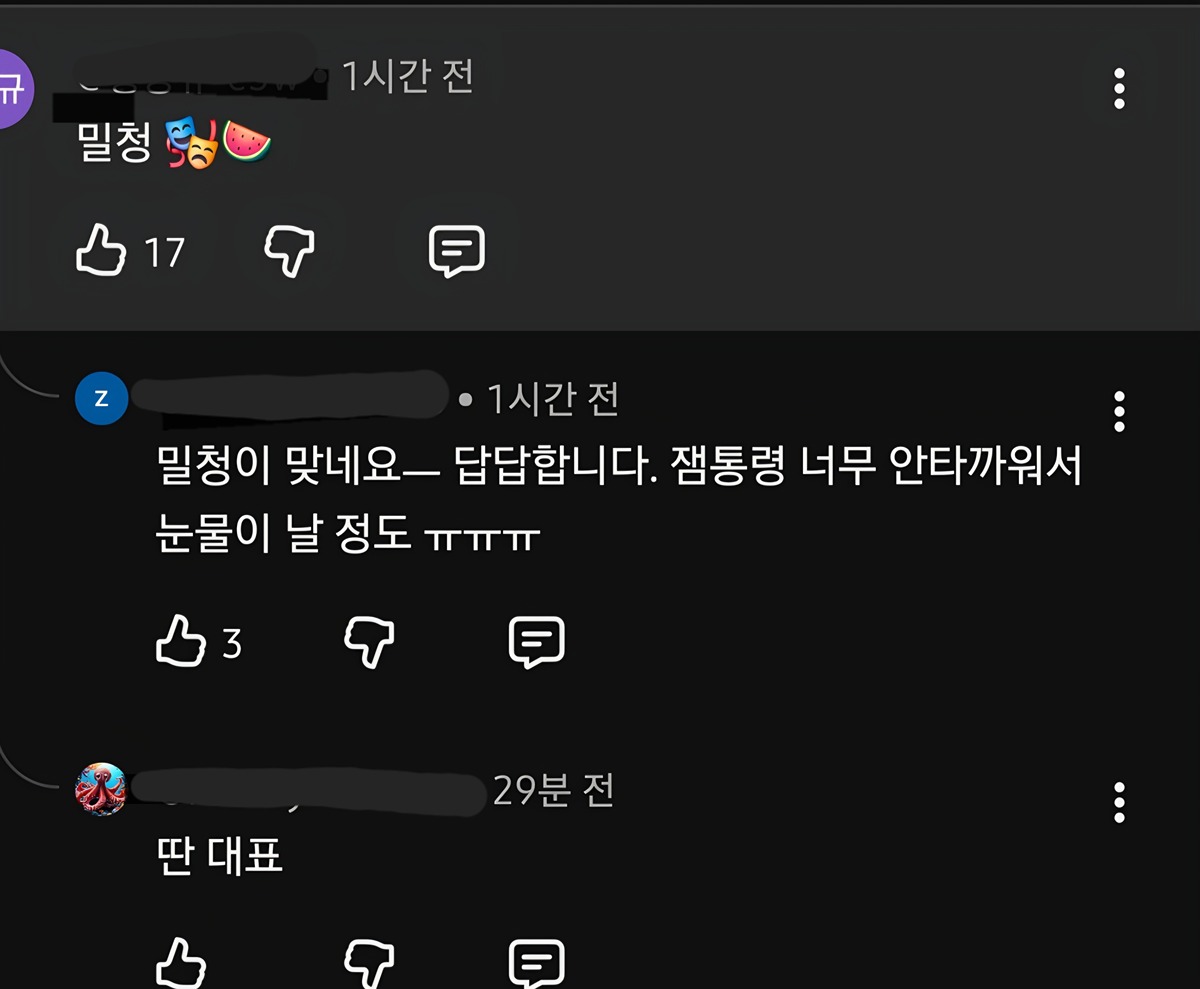Reply to the 밀청이 맞네요 comment

pyautogui.click(x=537, y=642)
